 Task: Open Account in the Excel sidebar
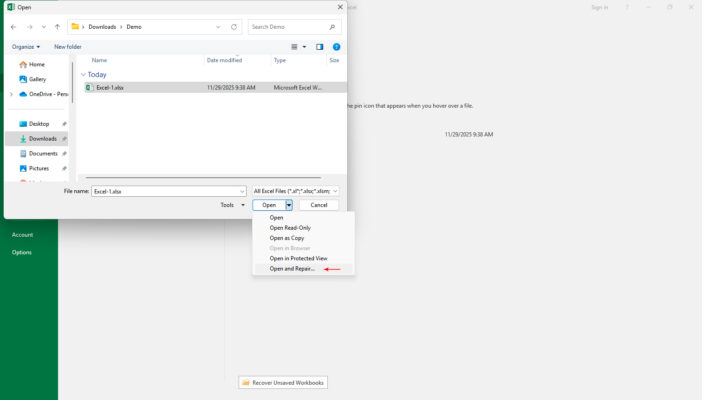tap(22, 235)
